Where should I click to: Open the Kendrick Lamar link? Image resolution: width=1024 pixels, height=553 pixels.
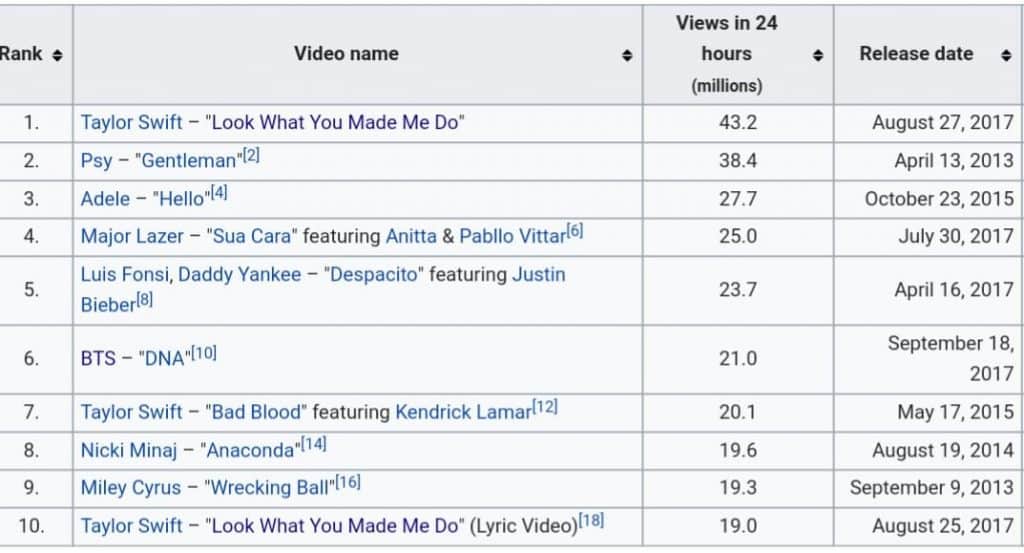coord(462,412)
